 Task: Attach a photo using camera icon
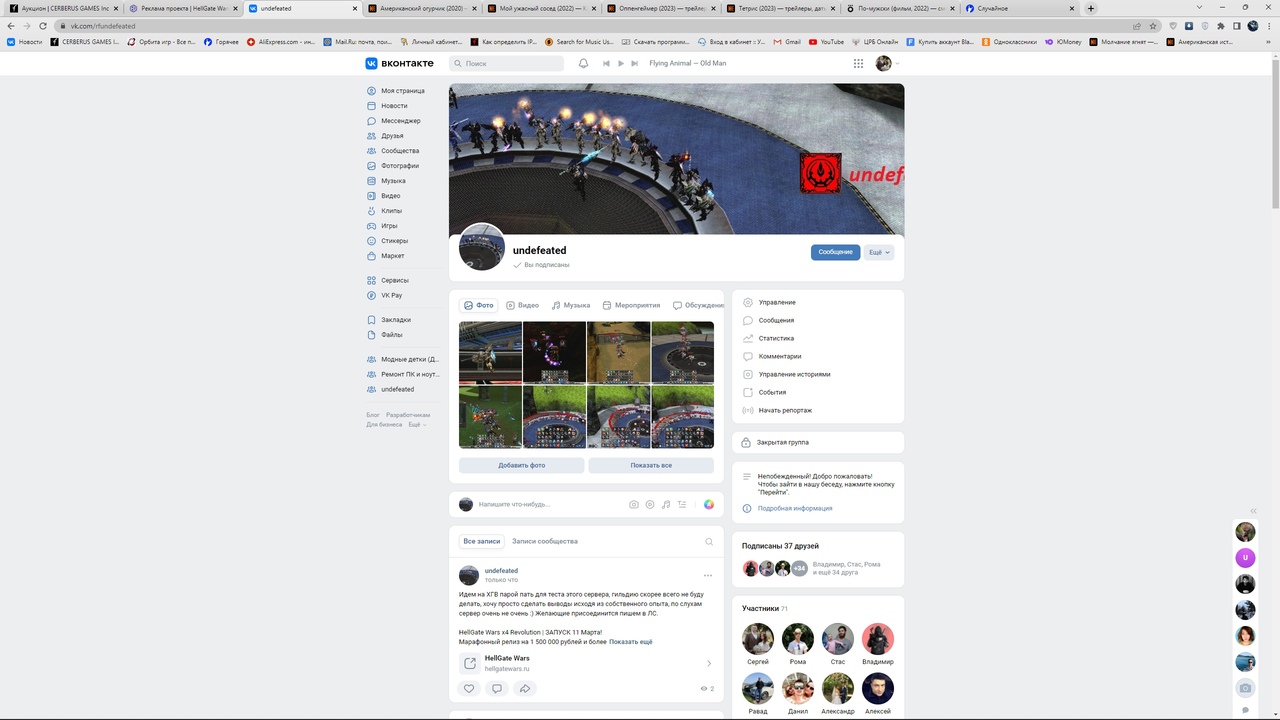pos(634,505)
